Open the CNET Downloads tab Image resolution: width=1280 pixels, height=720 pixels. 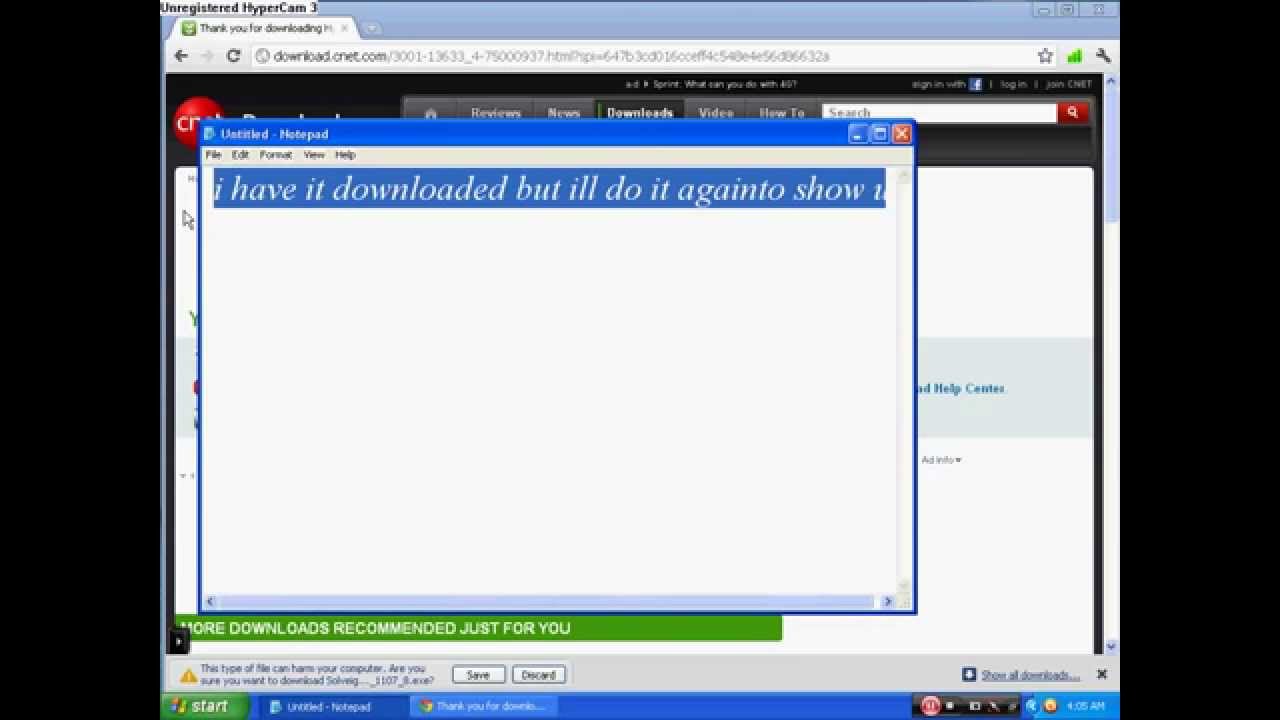coord(640,113)
